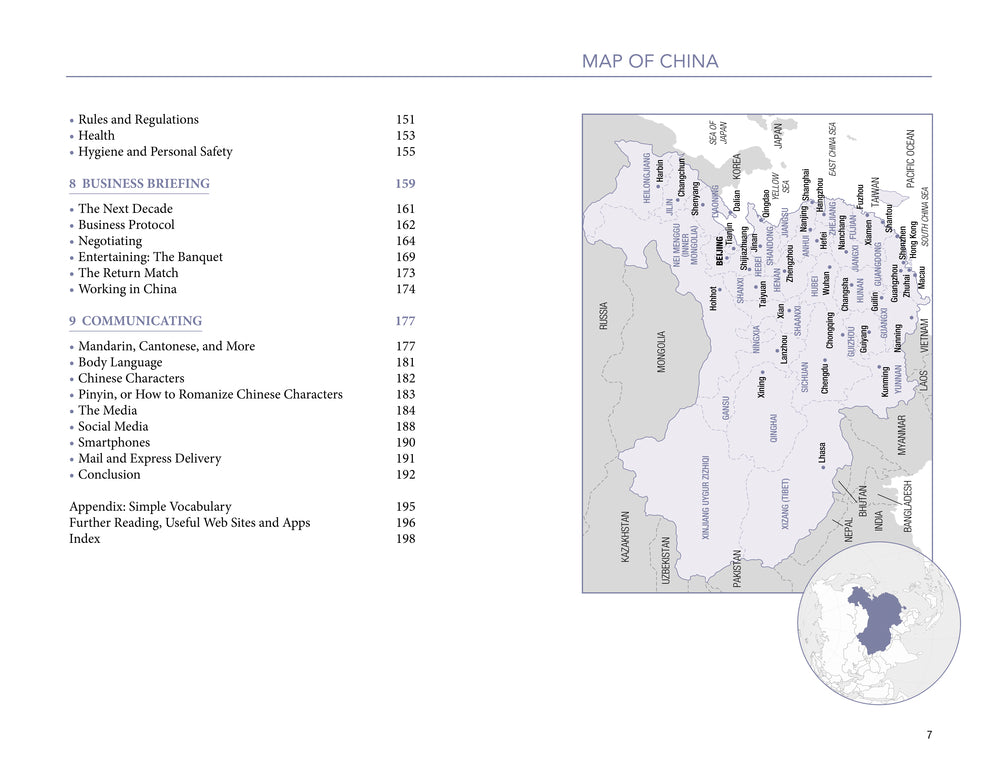Click page number 159 for Business Briefing
1000x773 pixels.
[405, 184]
